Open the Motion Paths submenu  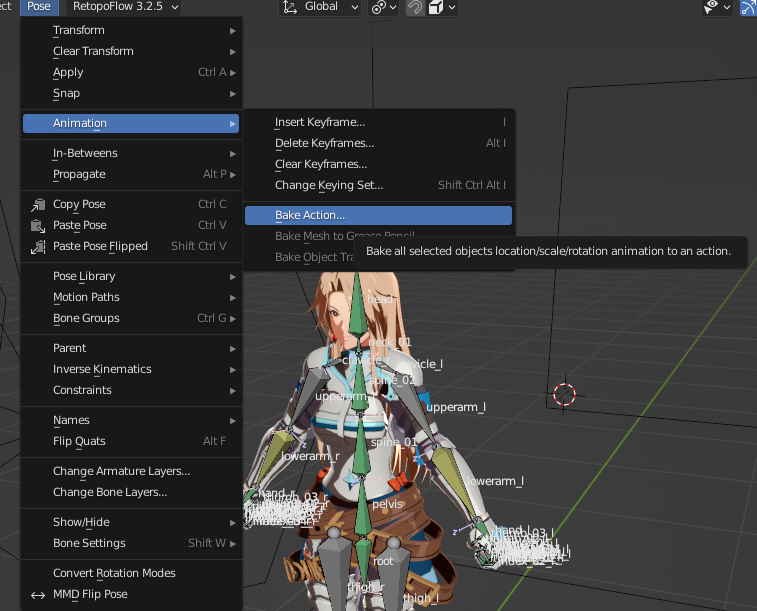131,297
